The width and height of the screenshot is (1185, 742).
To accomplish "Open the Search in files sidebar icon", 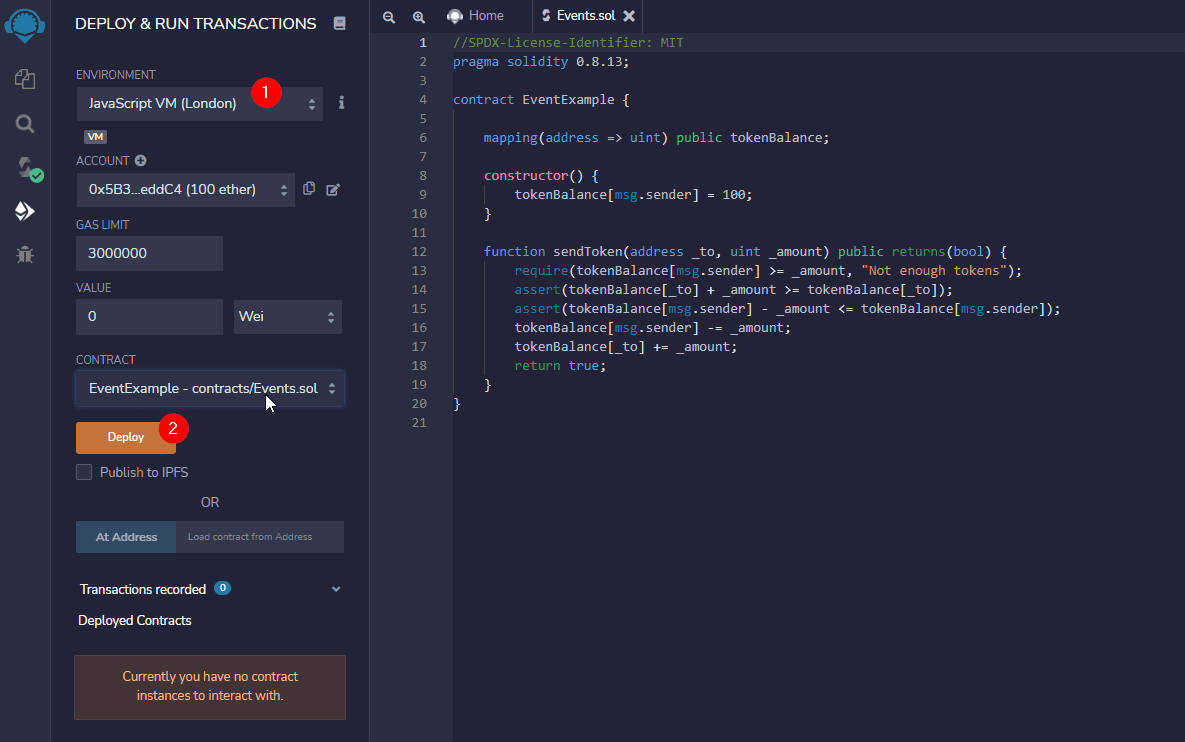I will point(25,124).
